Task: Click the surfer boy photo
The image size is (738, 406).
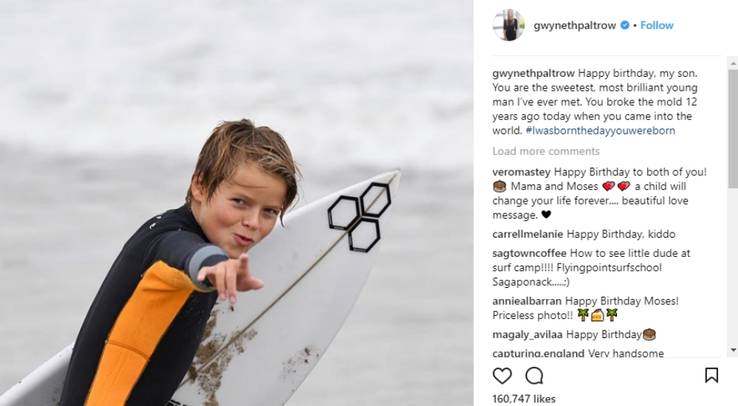Action: click(237, 203)
